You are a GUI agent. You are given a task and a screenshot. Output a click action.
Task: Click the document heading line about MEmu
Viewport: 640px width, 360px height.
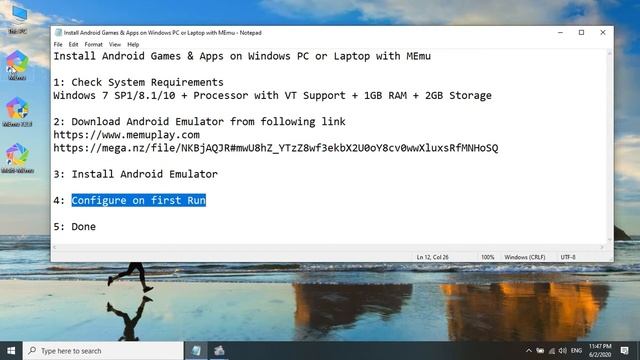click(x=242, y=56)
